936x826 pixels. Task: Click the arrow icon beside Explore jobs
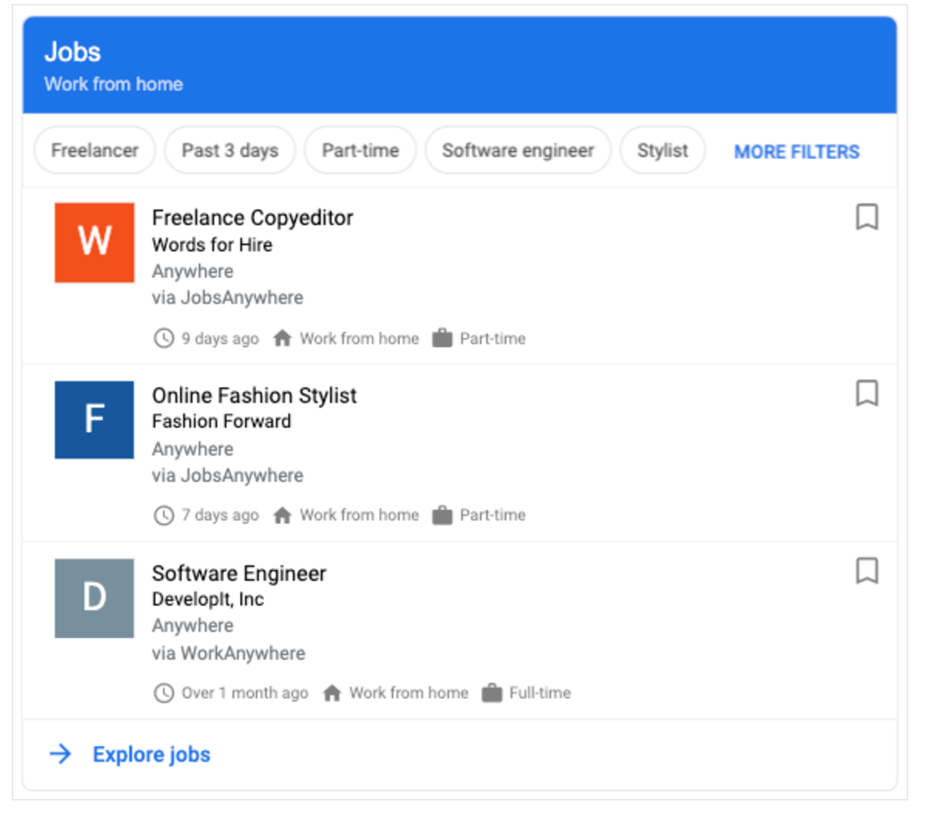pyautogui.click(x=61, y=754)
